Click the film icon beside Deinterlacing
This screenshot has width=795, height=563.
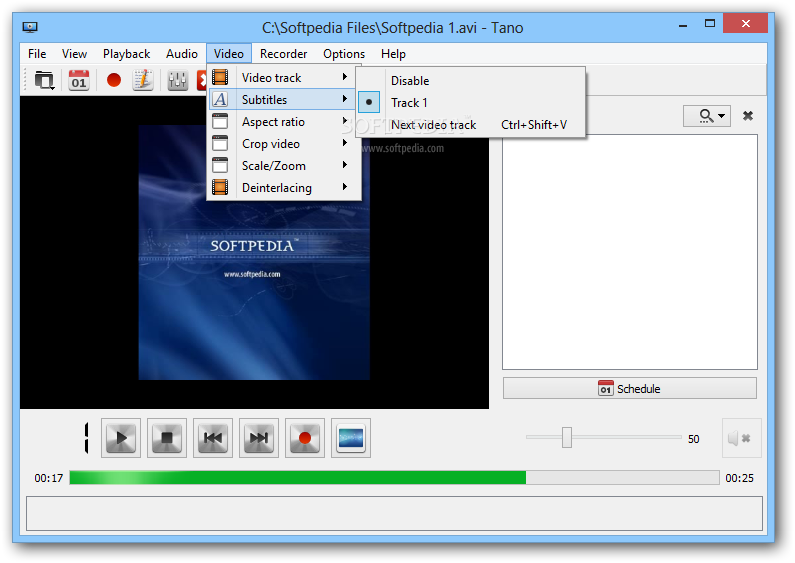click(220, 187)
